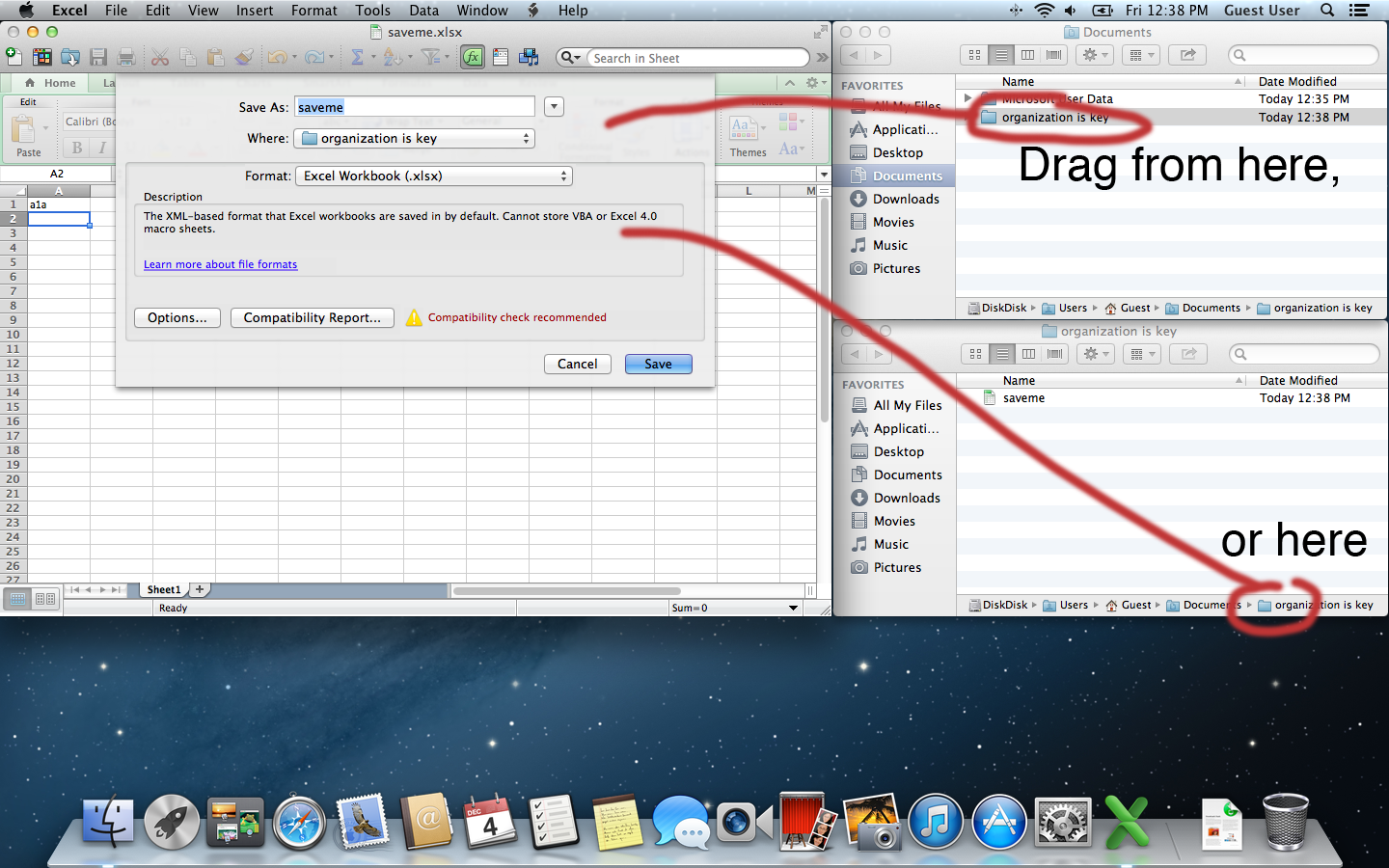Open iTunes from the Dock

tap(935, 822)
